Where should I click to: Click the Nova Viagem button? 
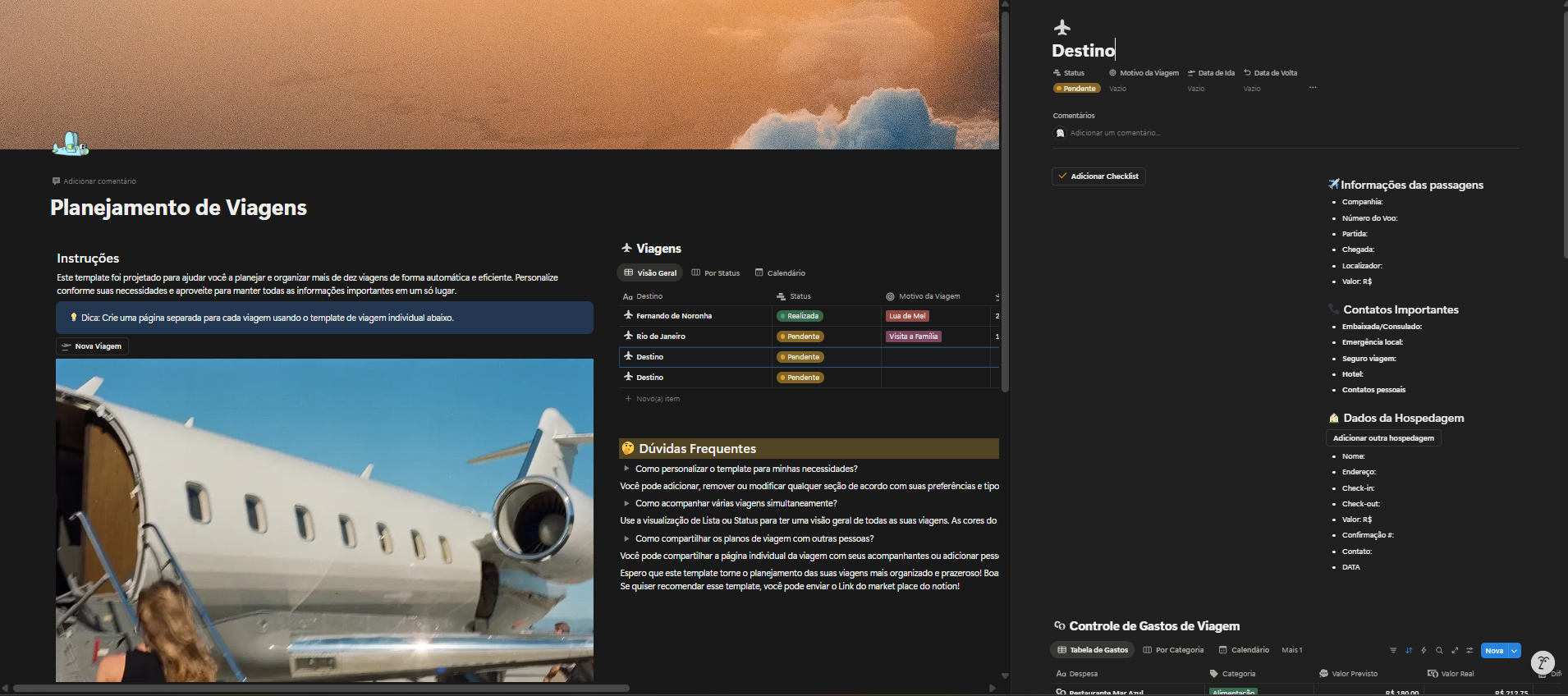point(92,346)
